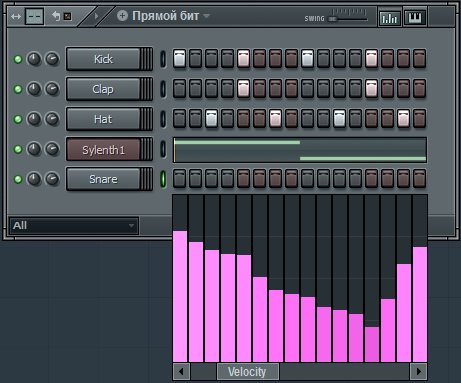
Task: Click the dashed pattern-length box icon
Action: coord(35,16)
